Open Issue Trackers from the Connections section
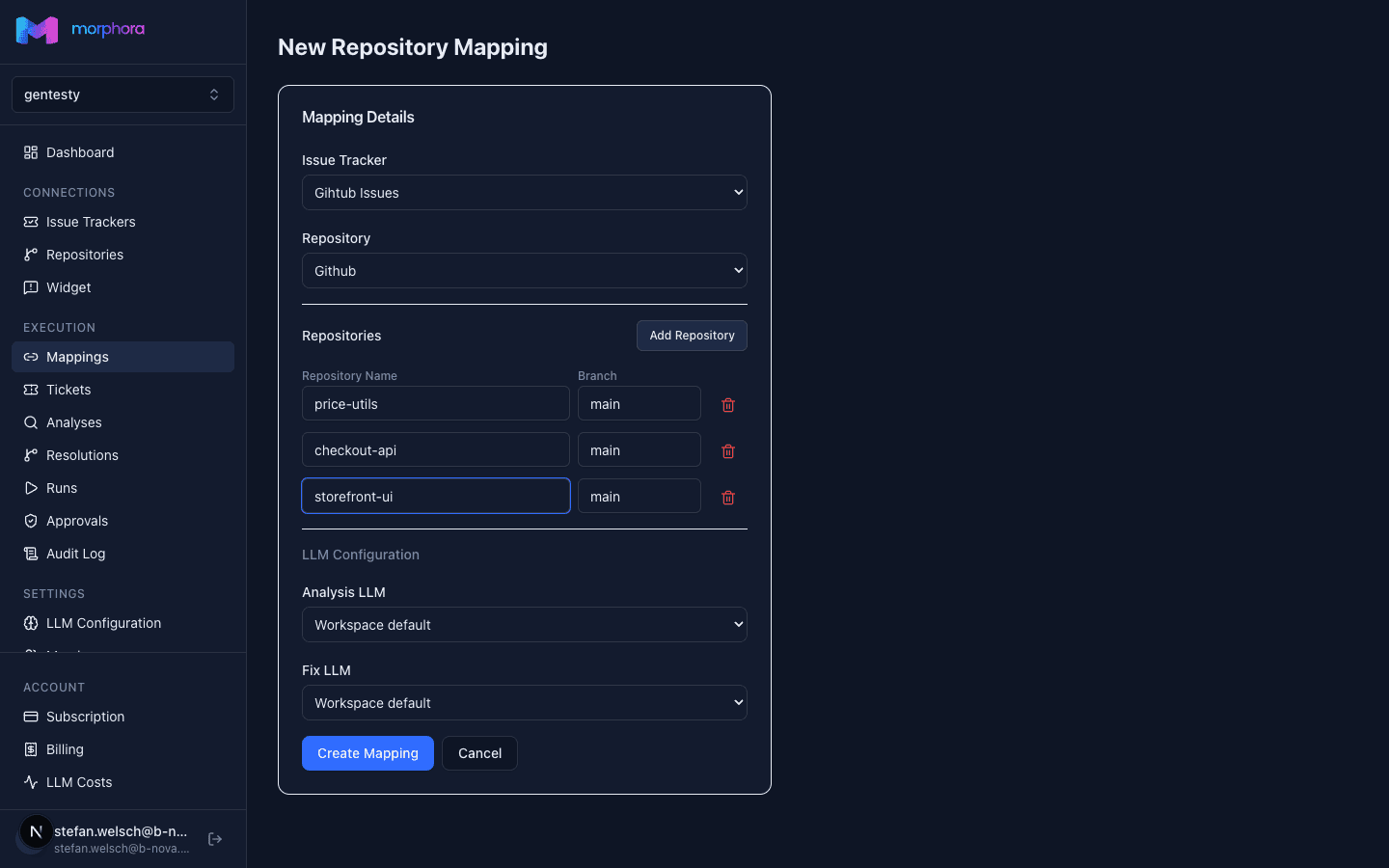The image size is (1389, 868). (x=31, y=222)
